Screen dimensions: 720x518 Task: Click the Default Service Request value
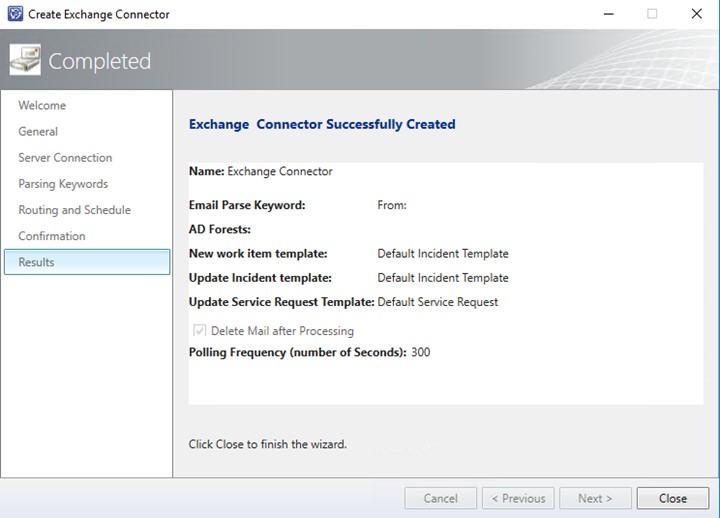coord(438,302)
